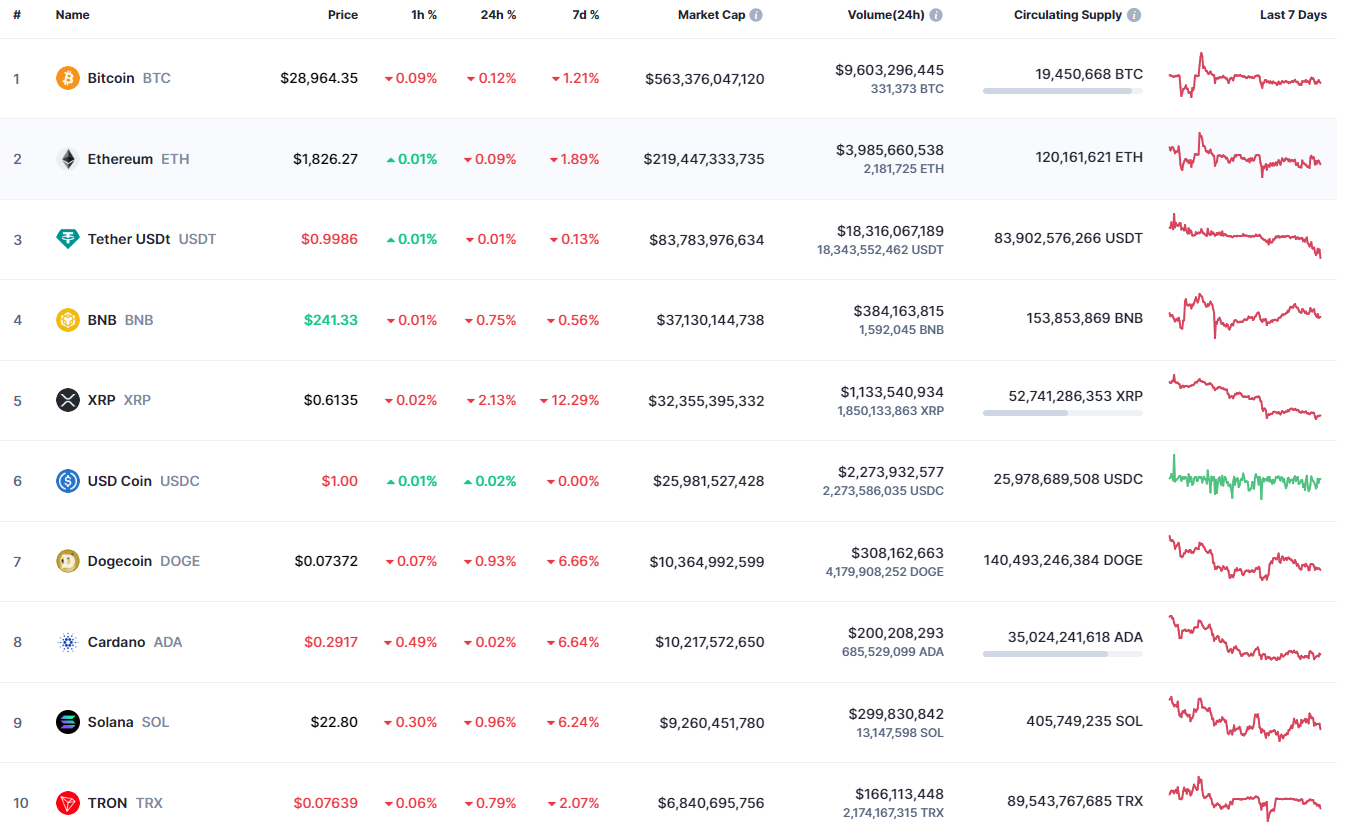Click the XRP coin logo
The width and height of the screenshot is (1367, 832).
point(66,400)
